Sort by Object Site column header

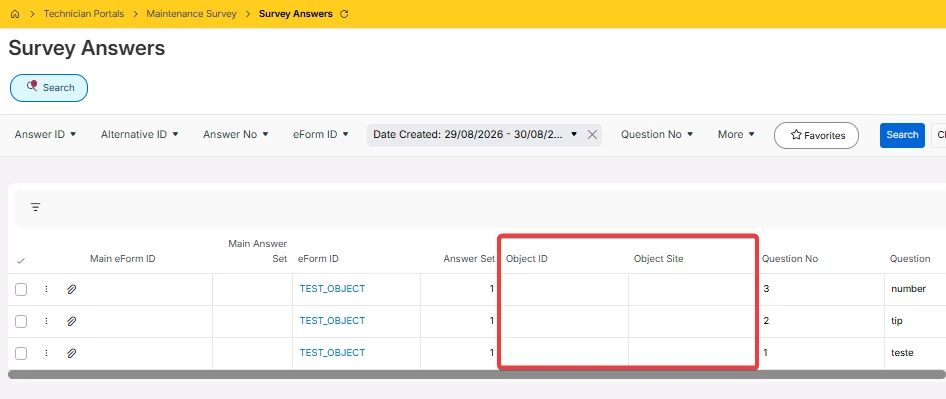point(658,259)
